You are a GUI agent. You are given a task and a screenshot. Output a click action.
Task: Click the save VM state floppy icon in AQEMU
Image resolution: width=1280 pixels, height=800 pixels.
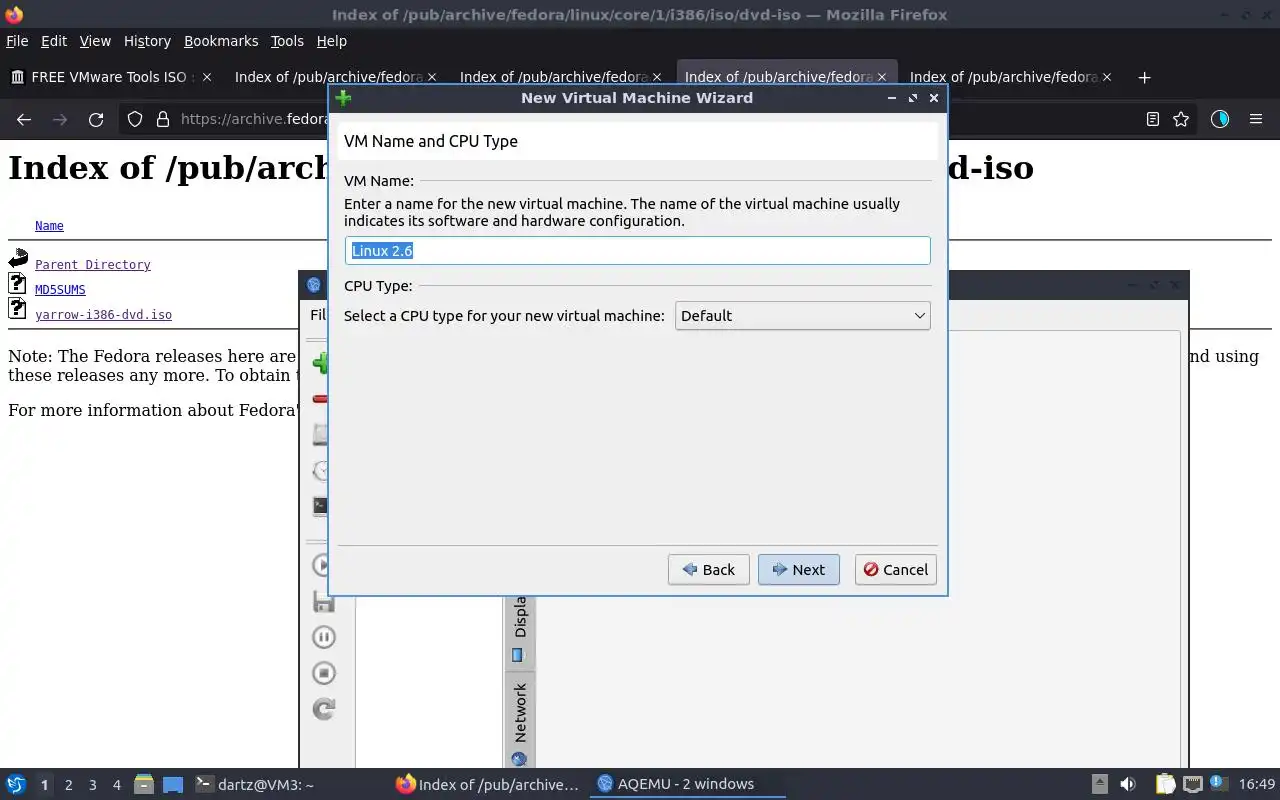pyautogui.click(x=323, y=602)
